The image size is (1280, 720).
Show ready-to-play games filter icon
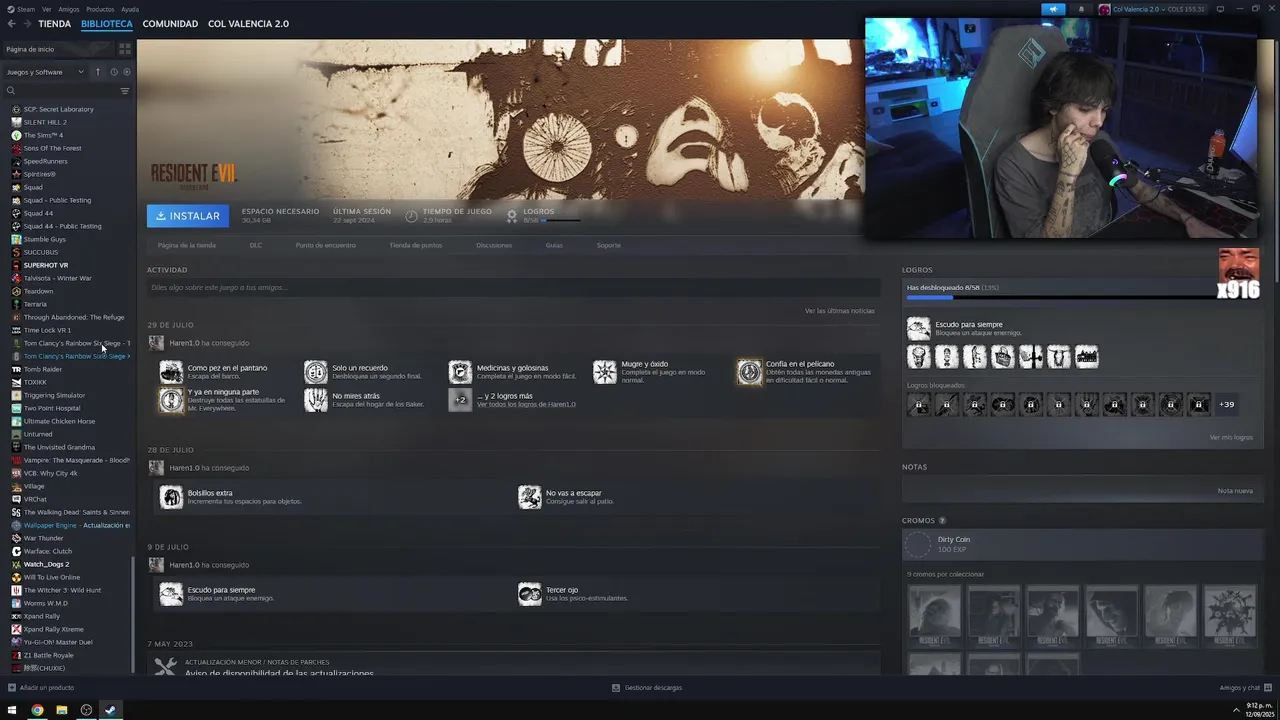click(126, 72)
